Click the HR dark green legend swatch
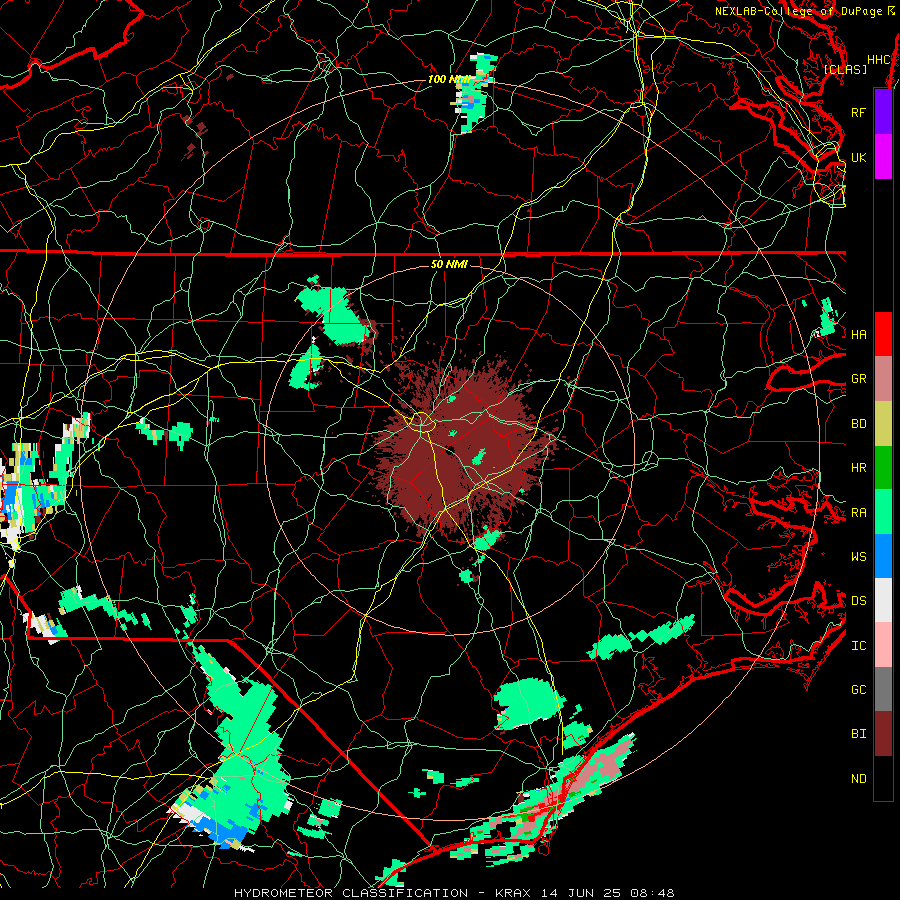The image size is (900, 900). click(883, 467)
